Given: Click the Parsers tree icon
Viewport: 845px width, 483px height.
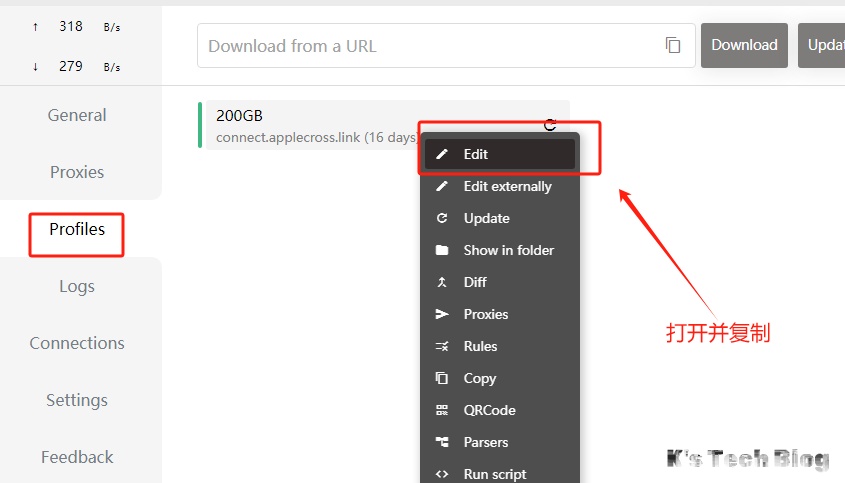Looking at the screenshot, I should tap(442, 442).
